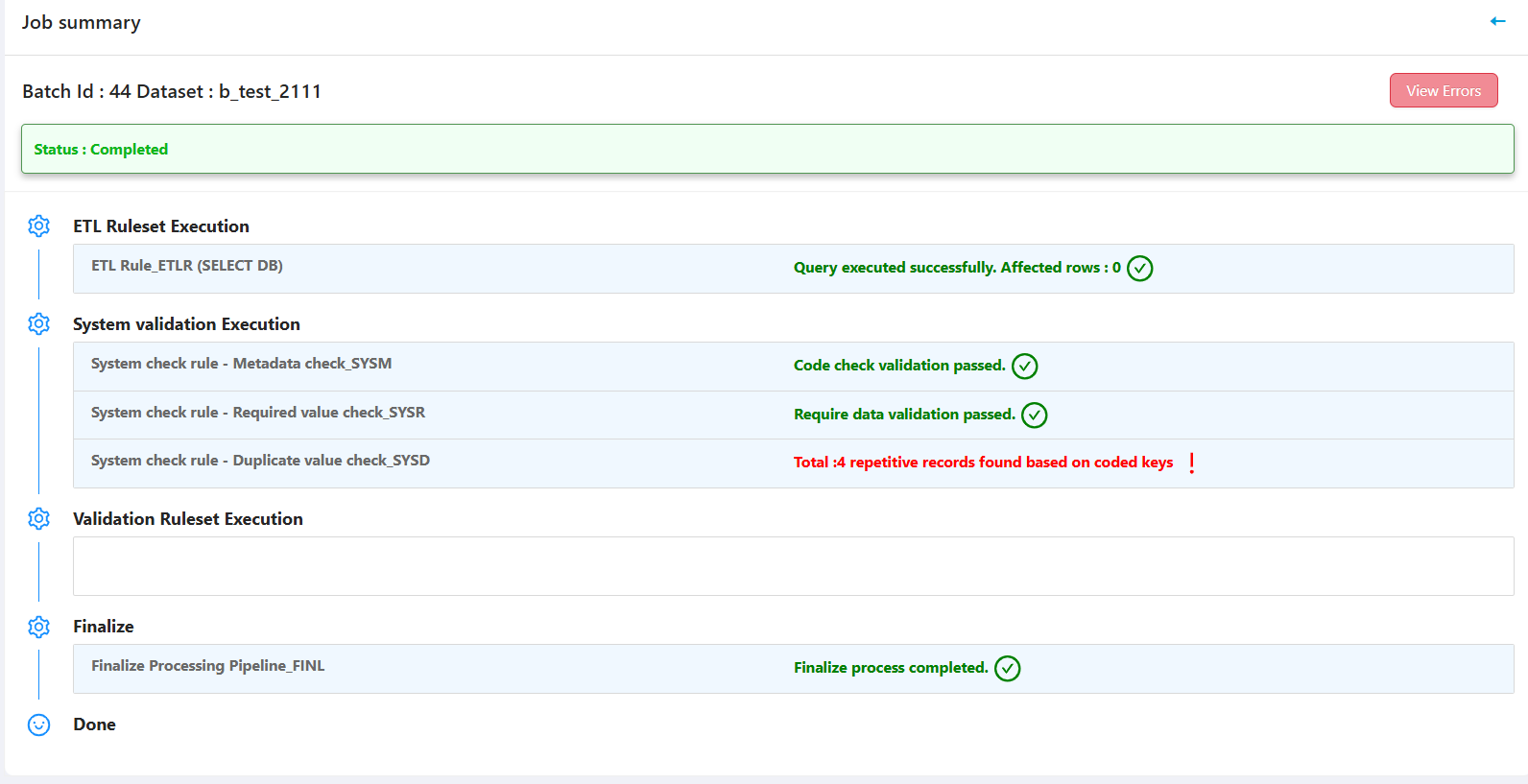Click the Finalize step gear icon
Screen dimensions: 1528x784
coord(38,627)
